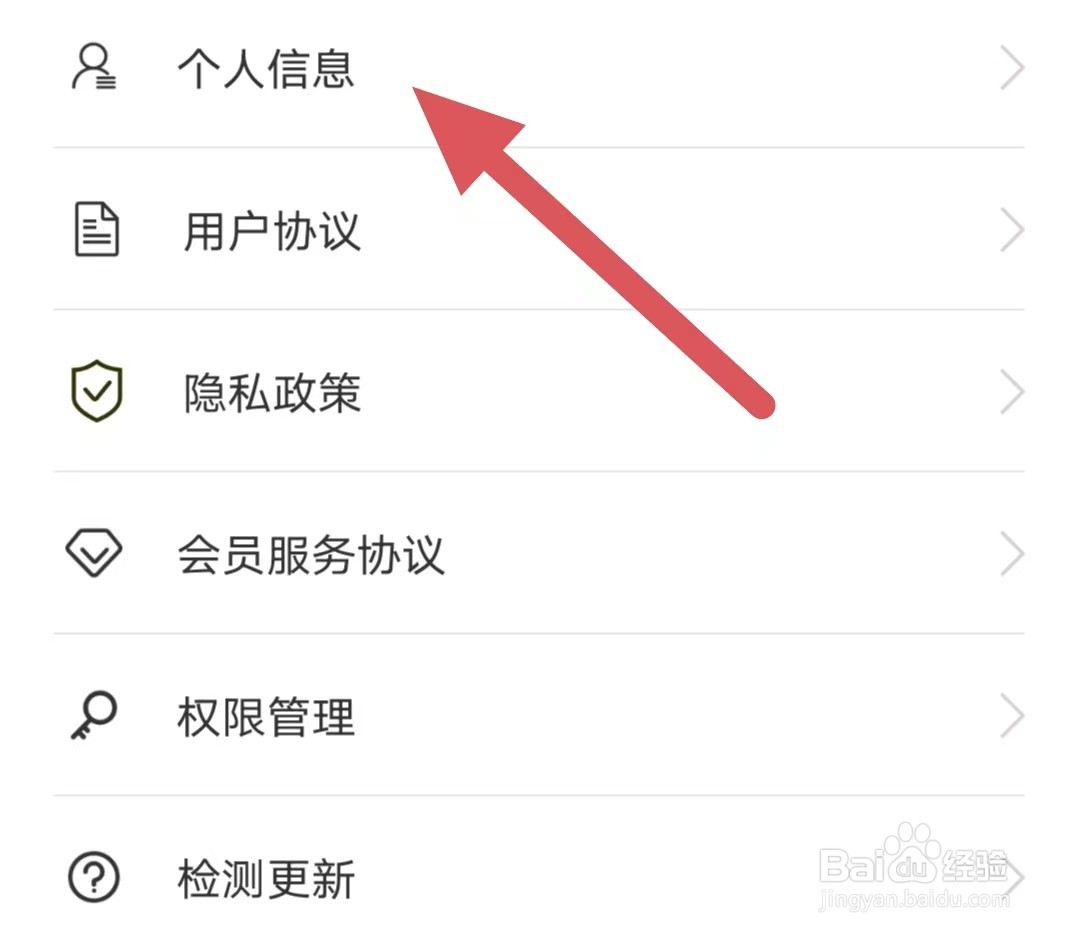Select the 检测更新 text label
The width and height of the screenshot is (1068, 936).
(266, 879)
